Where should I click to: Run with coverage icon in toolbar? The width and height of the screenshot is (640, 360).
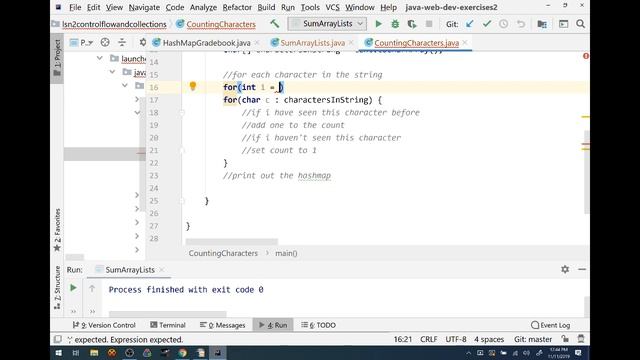coord(412,24)
